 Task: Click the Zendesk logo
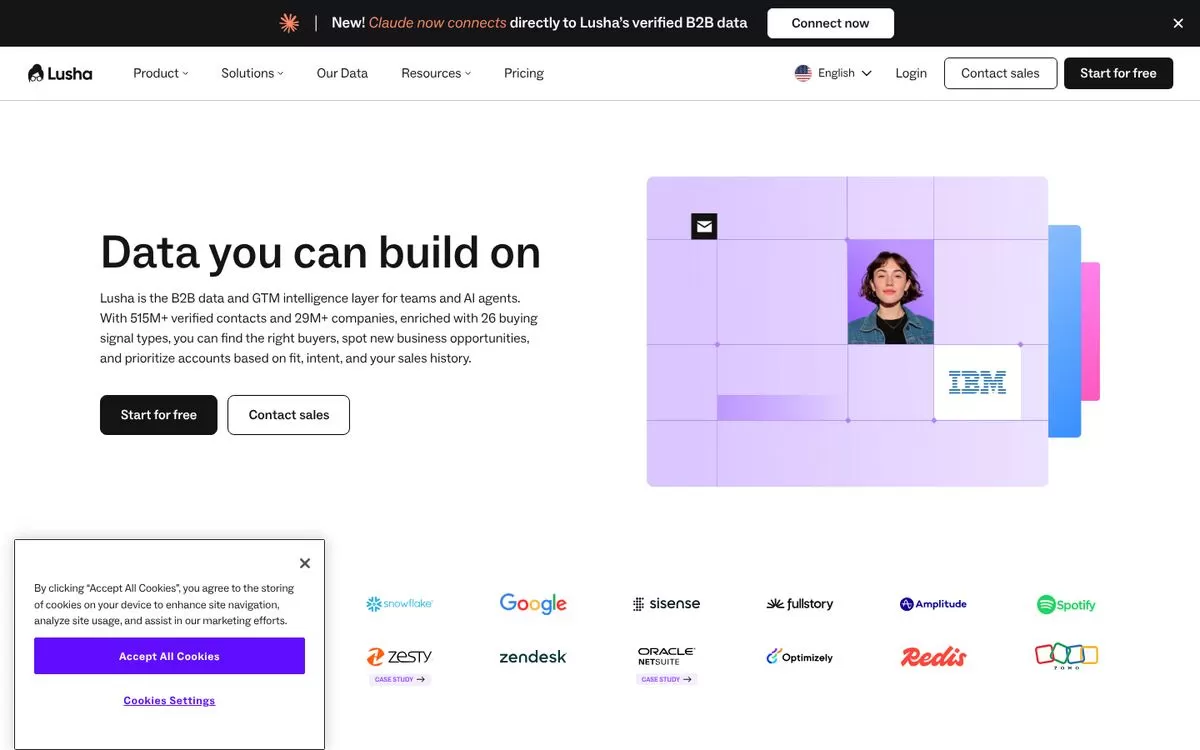[x=533, y=657]
